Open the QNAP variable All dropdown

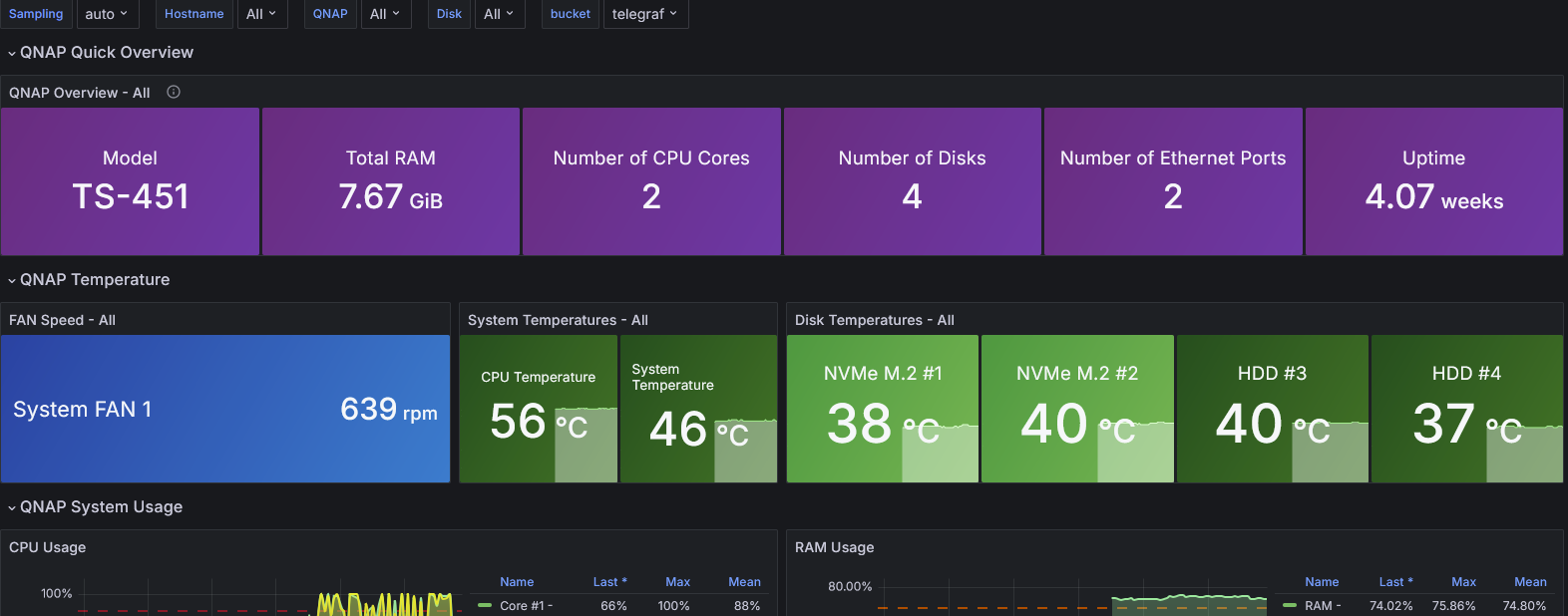pos(384,14)
